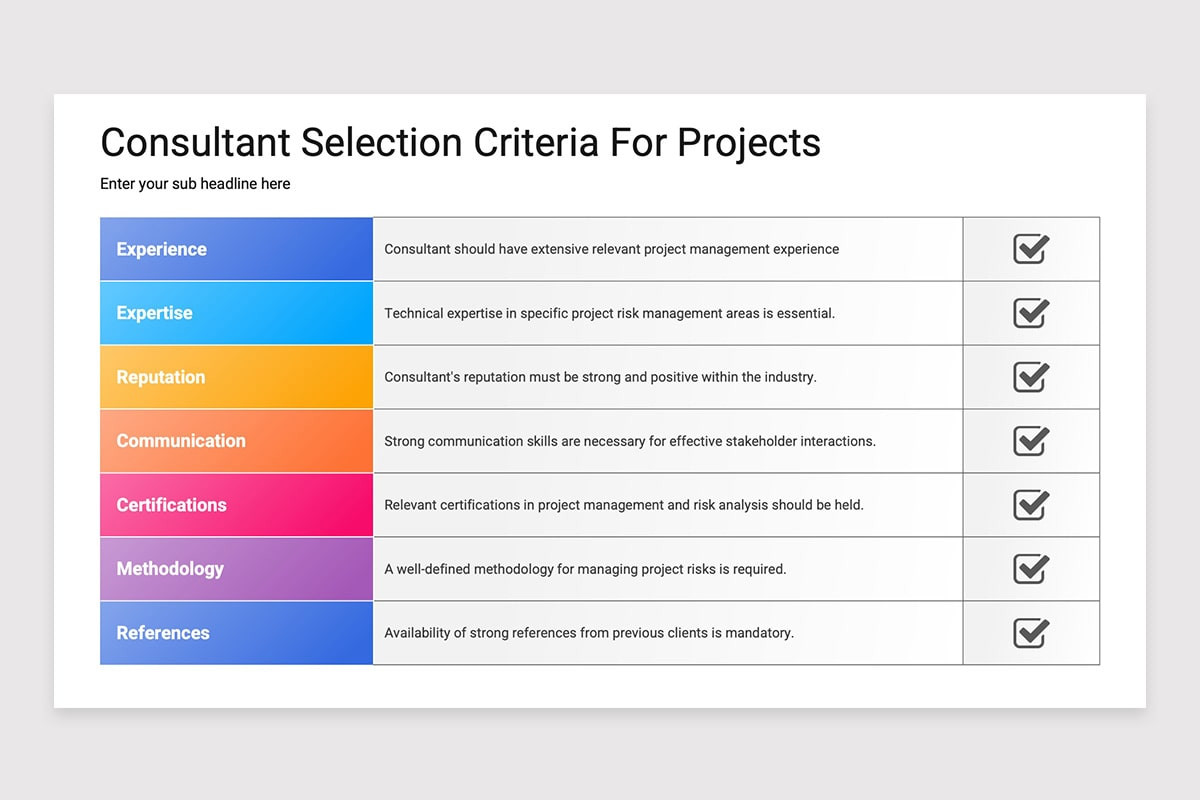The height and width of the screenshot is (800, 1200).
Task: Click the Experience description about project management experience
Action: 612,249
